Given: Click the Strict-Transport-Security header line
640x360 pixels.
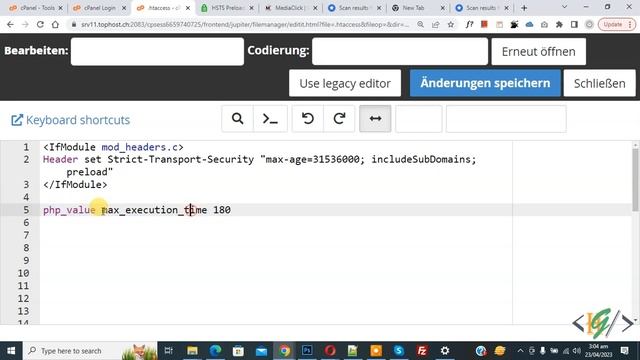Looking at the screenshot, I should [x=260, y=165].
